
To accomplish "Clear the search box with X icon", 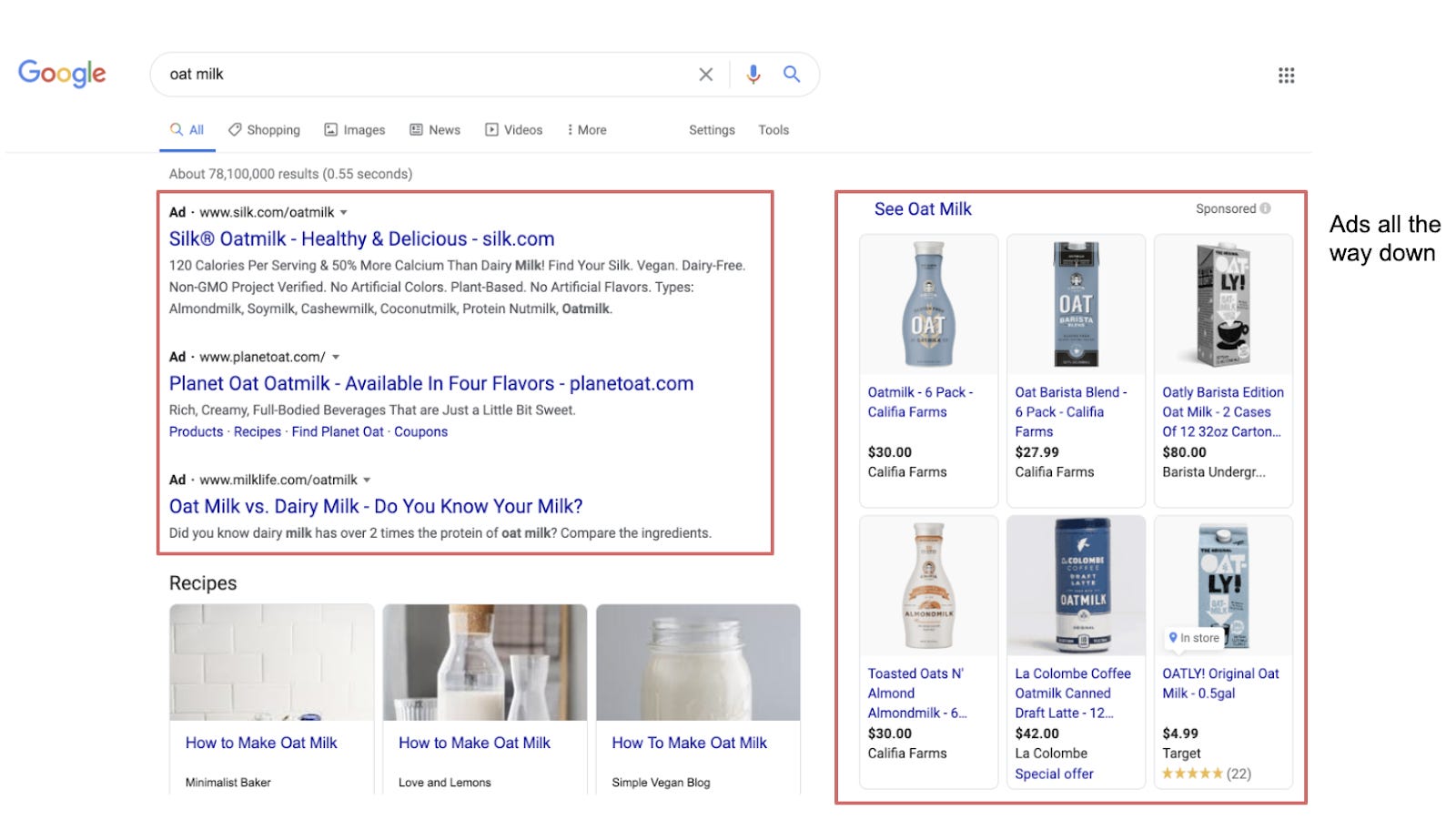I will point(705,75).
